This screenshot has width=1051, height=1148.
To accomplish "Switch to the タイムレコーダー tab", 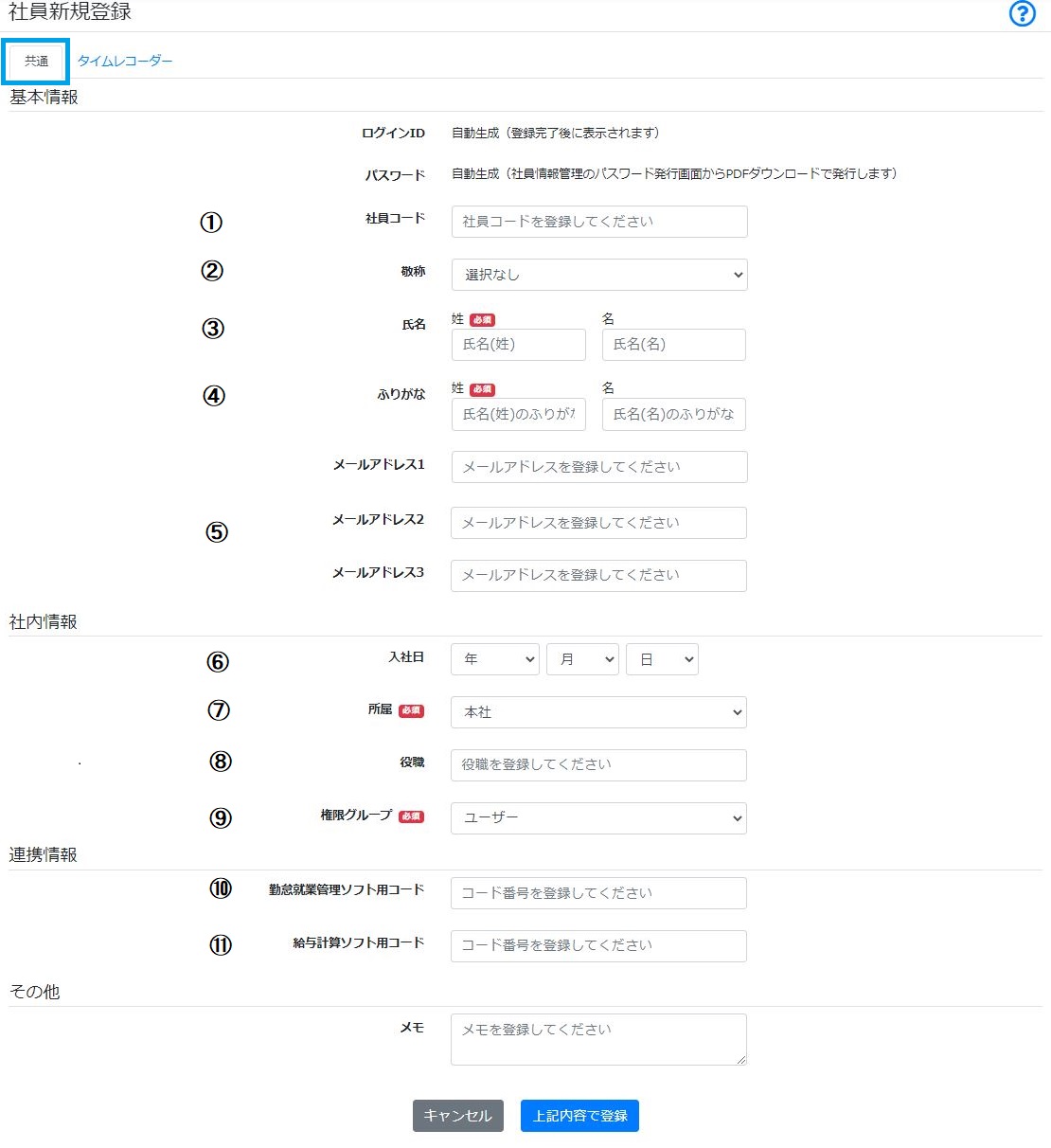I will tap(125, 61).
